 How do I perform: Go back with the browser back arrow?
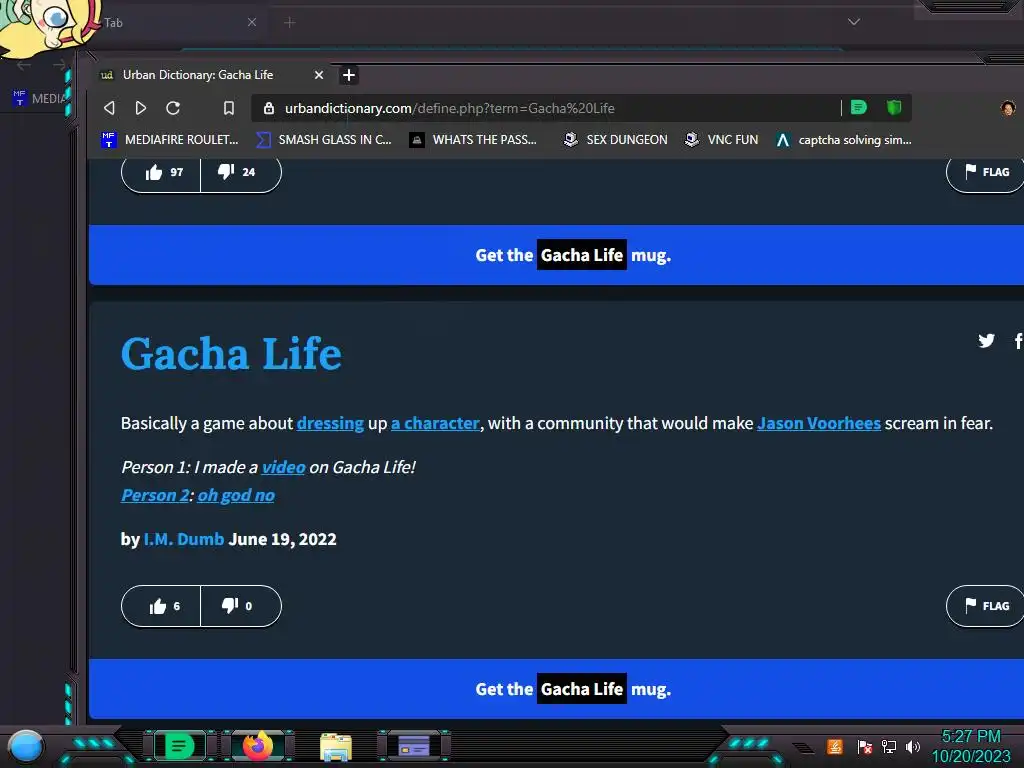[109, 108]
